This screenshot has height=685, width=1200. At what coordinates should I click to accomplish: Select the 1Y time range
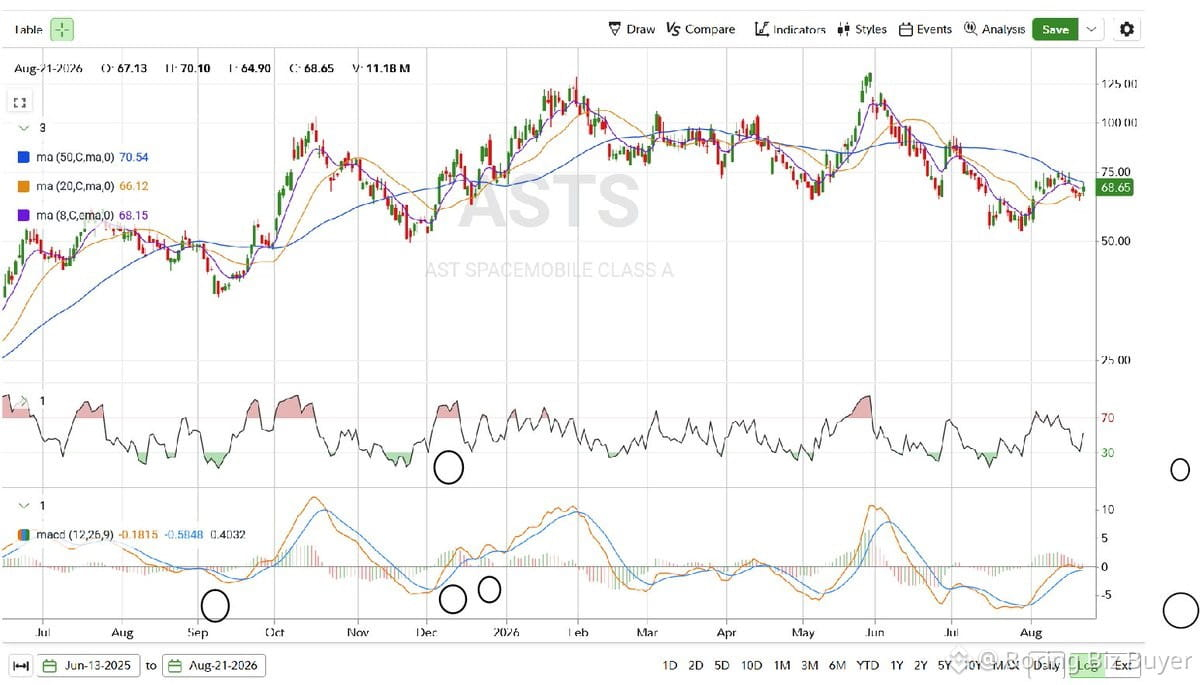click(x=897, y=665)
